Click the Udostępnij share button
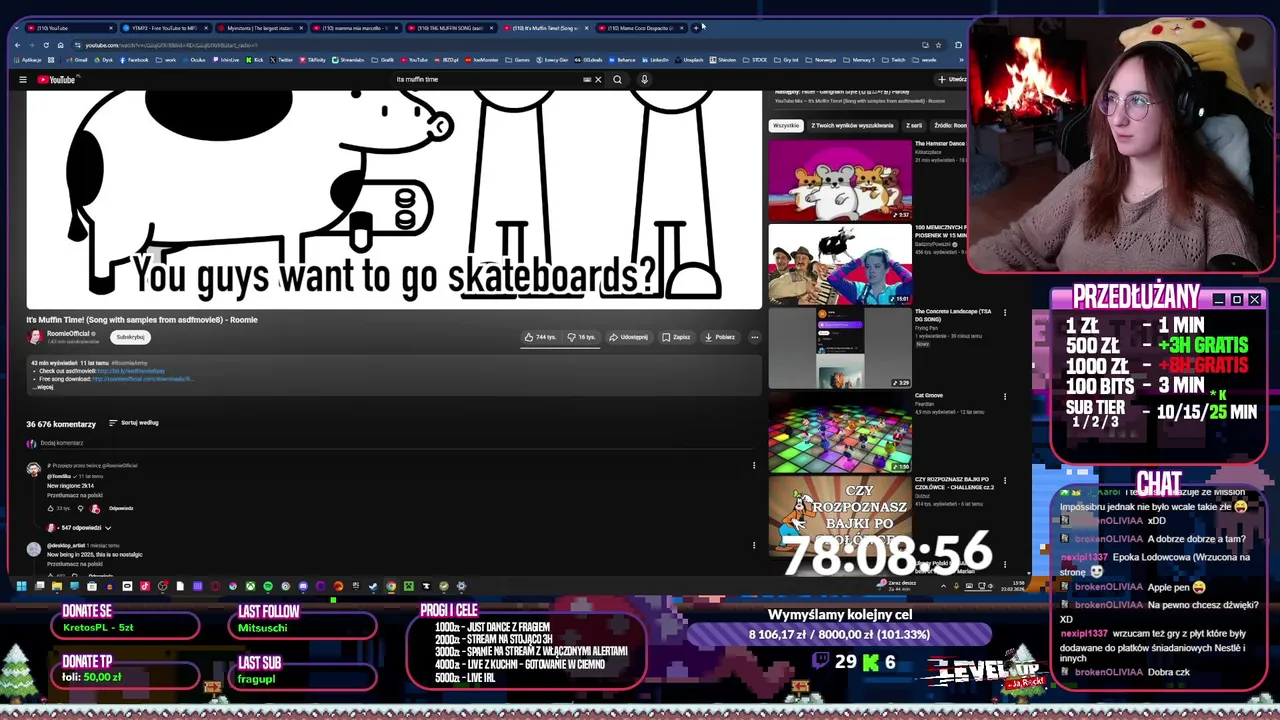This screenshot has width=1280, height=720. coord(628,337)
